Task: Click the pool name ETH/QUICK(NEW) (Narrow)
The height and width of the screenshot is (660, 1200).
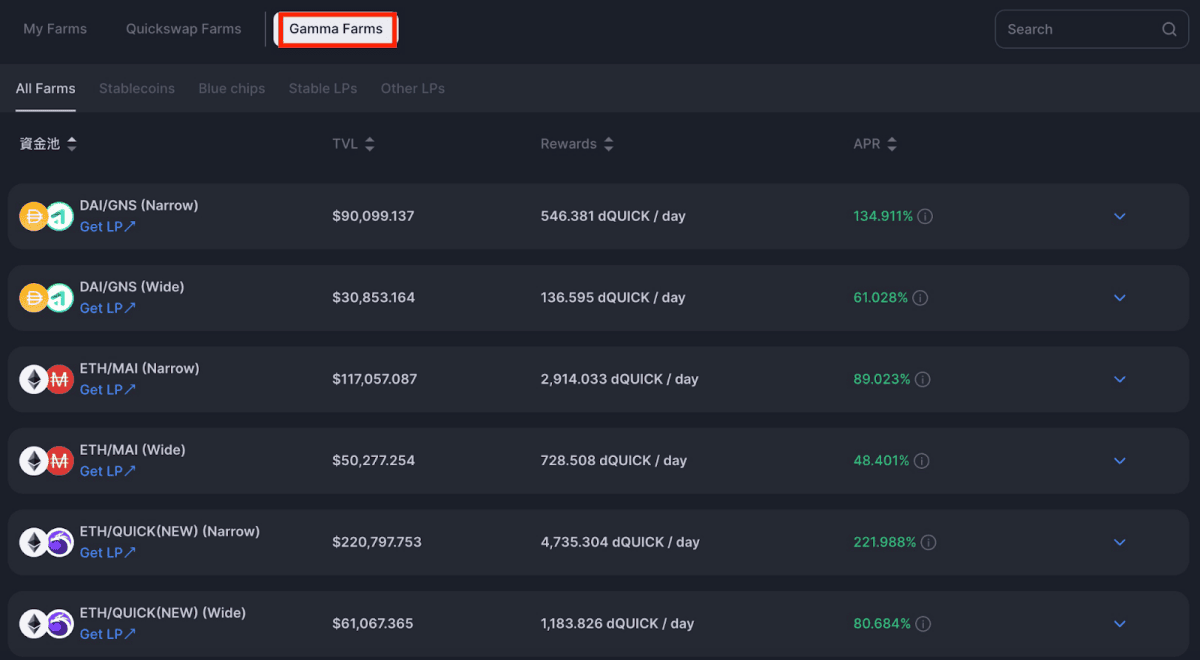Action: (170, 532)
